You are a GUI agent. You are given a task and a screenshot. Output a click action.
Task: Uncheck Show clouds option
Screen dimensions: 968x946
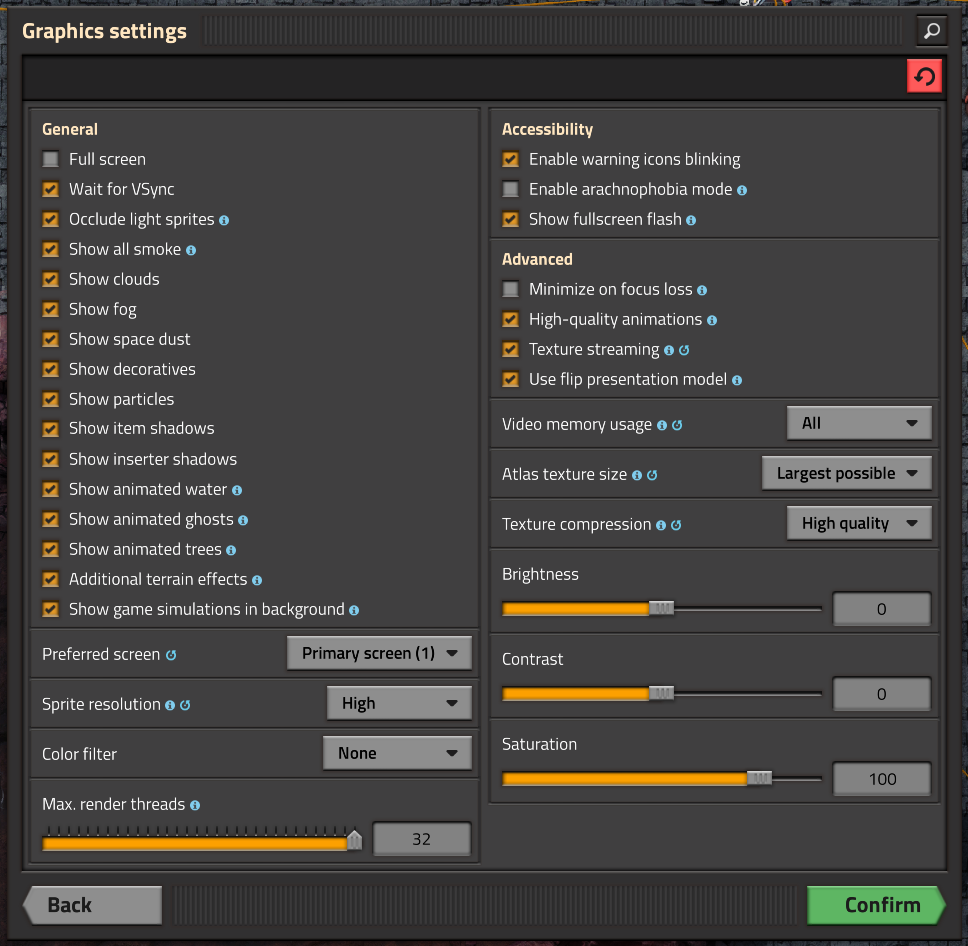(51, 279)
